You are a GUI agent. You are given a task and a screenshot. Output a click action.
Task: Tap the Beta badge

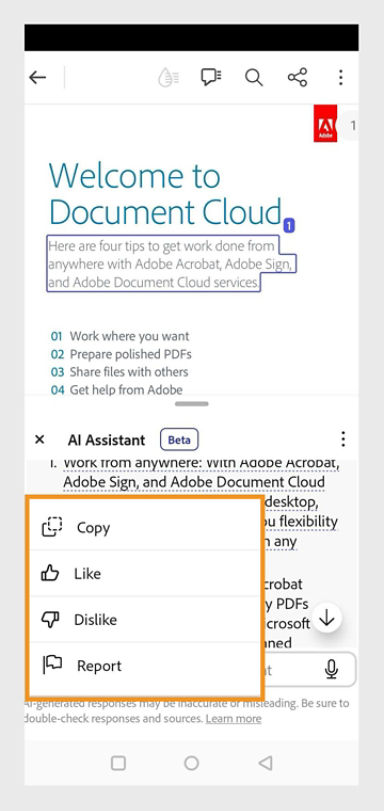[179, 440]
